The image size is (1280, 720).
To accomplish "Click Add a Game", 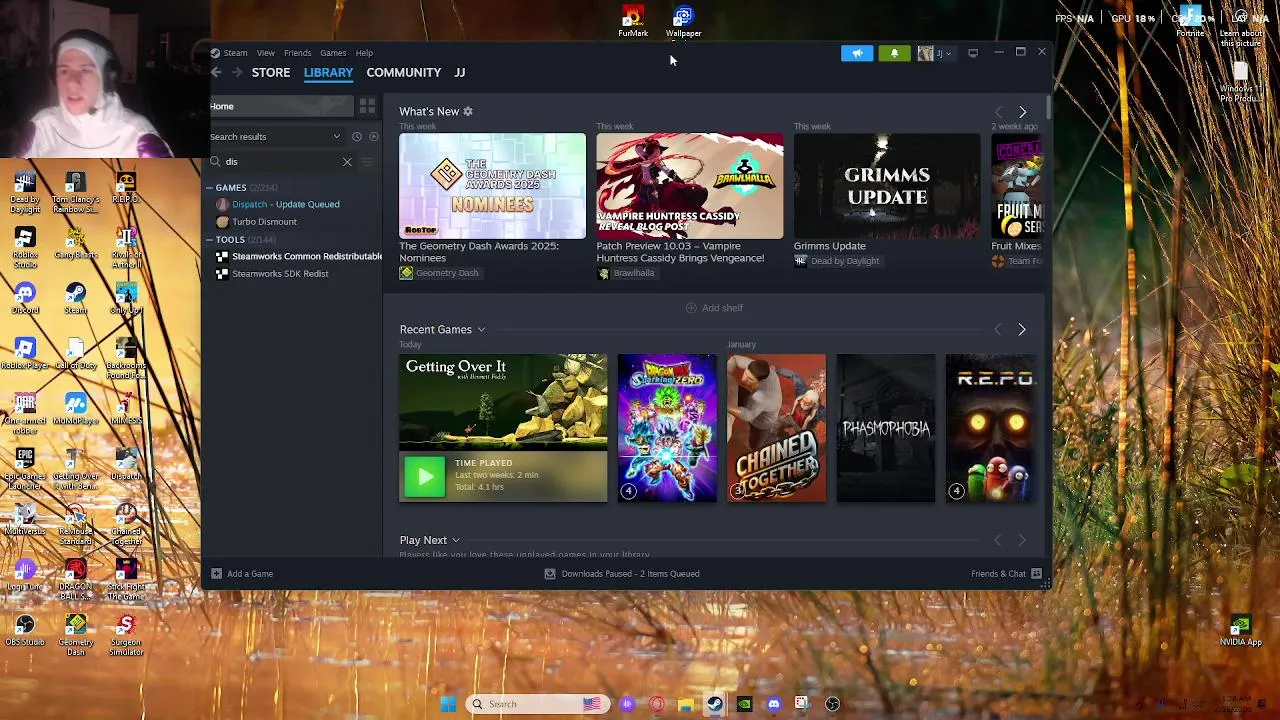I will coord(241,573).
